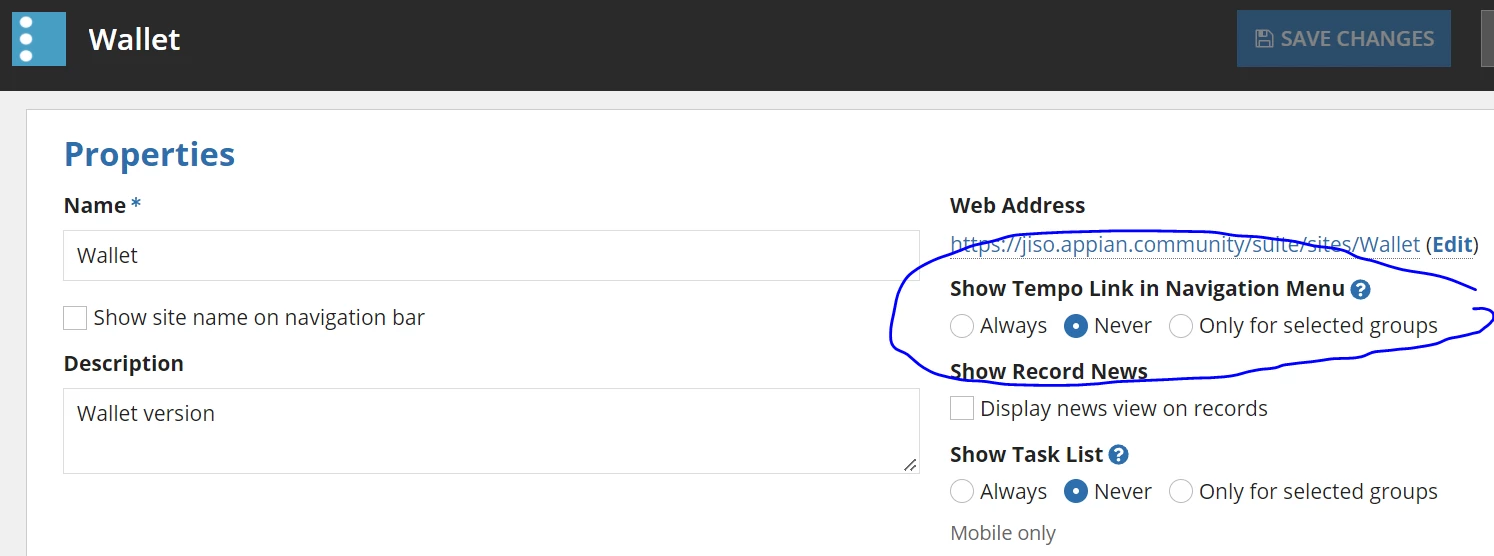Select Always under Show Task List
This screenshot has width=1494, height=556.
click(x=962, y=491)
